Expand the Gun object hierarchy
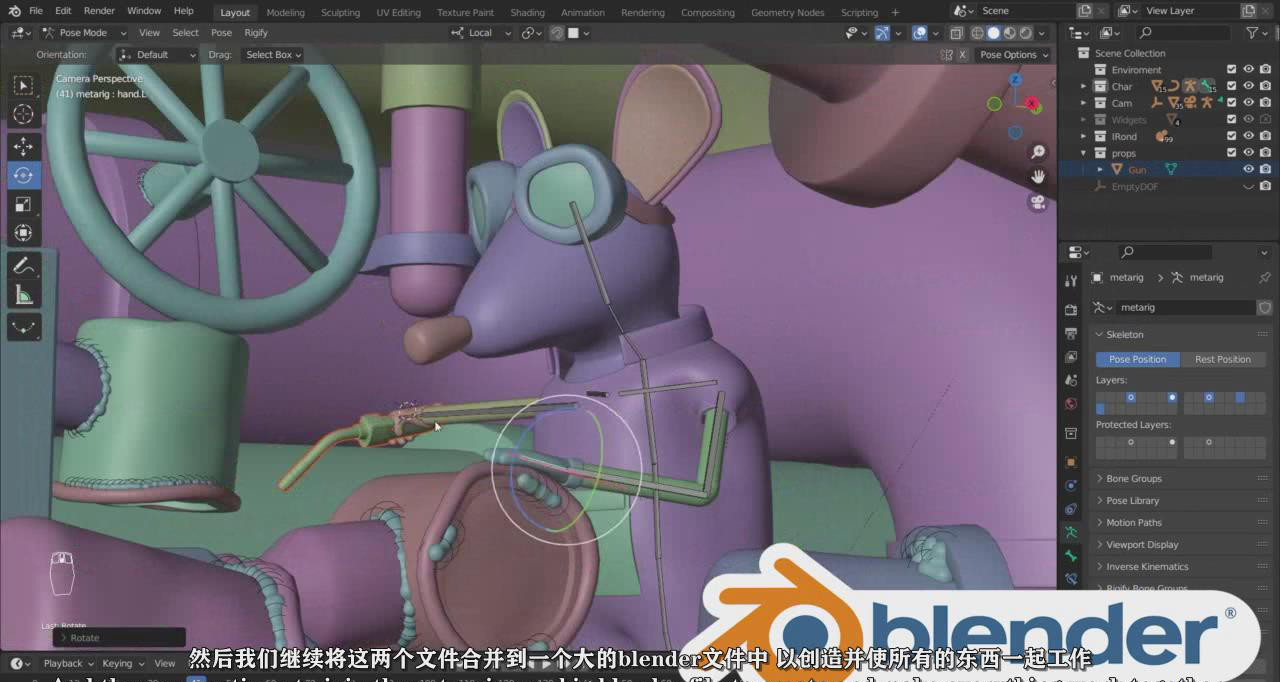 1101,170
